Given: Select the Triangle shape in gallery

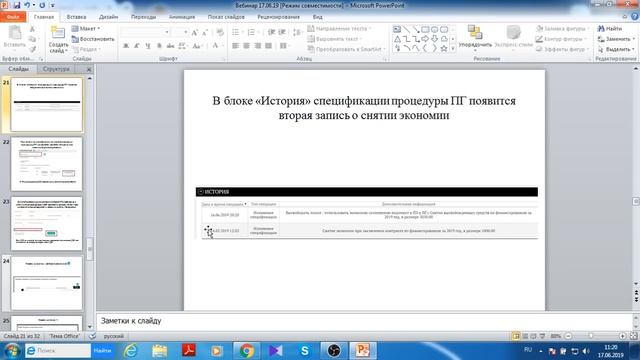Looking at the screenshot, I should click(397, 39).
